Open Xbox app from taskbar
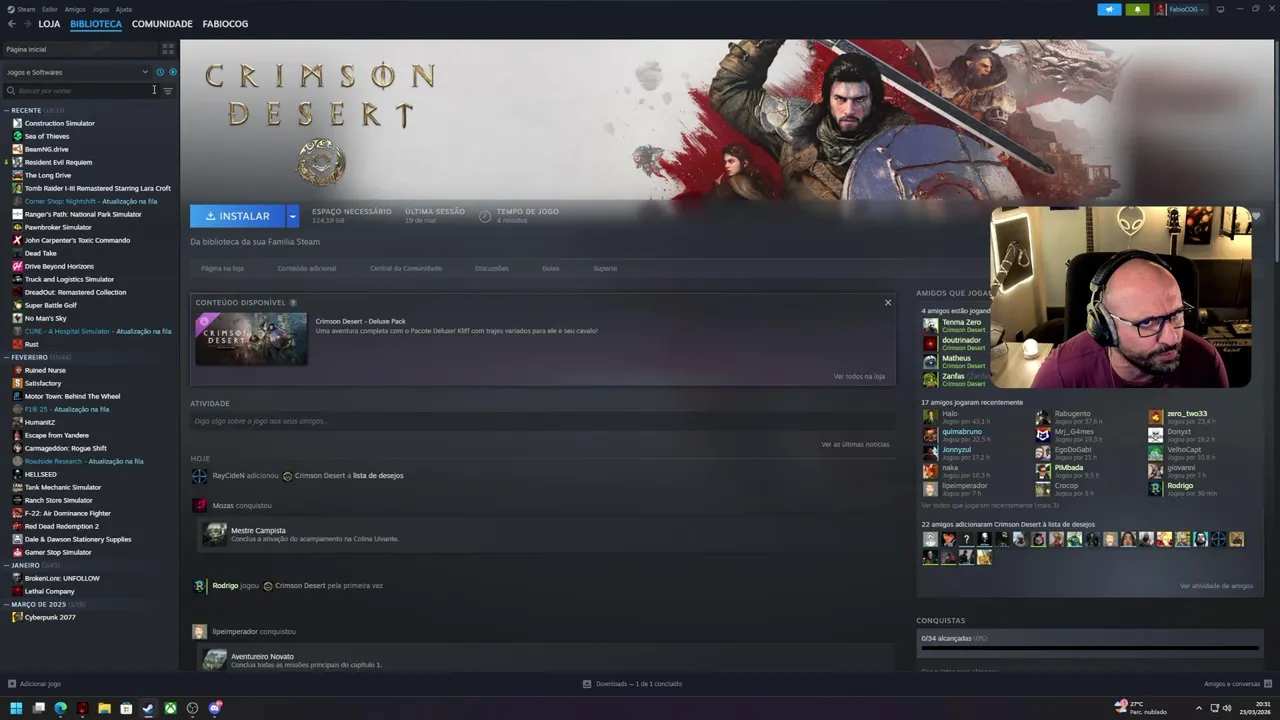Screen dimensions: 1280x720 pos(171,708)
